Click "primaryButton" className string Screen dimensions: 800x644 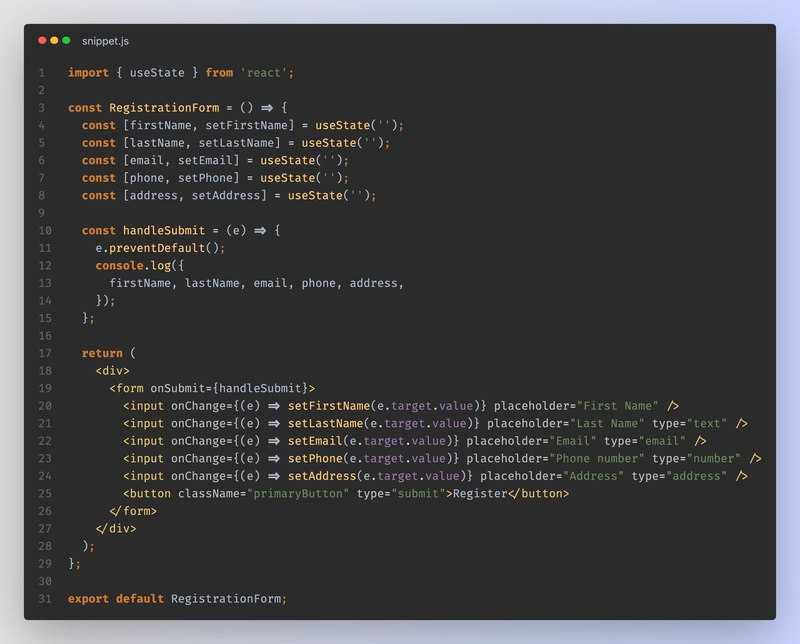[x=298, y=493]
